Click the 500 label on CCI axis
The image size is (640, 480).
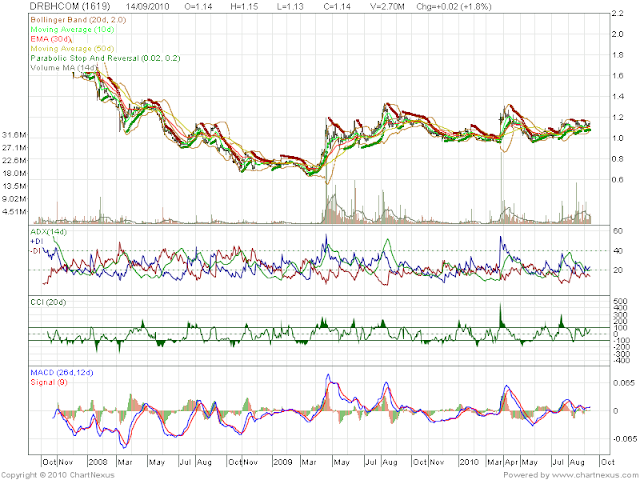(x=620, y=302)
